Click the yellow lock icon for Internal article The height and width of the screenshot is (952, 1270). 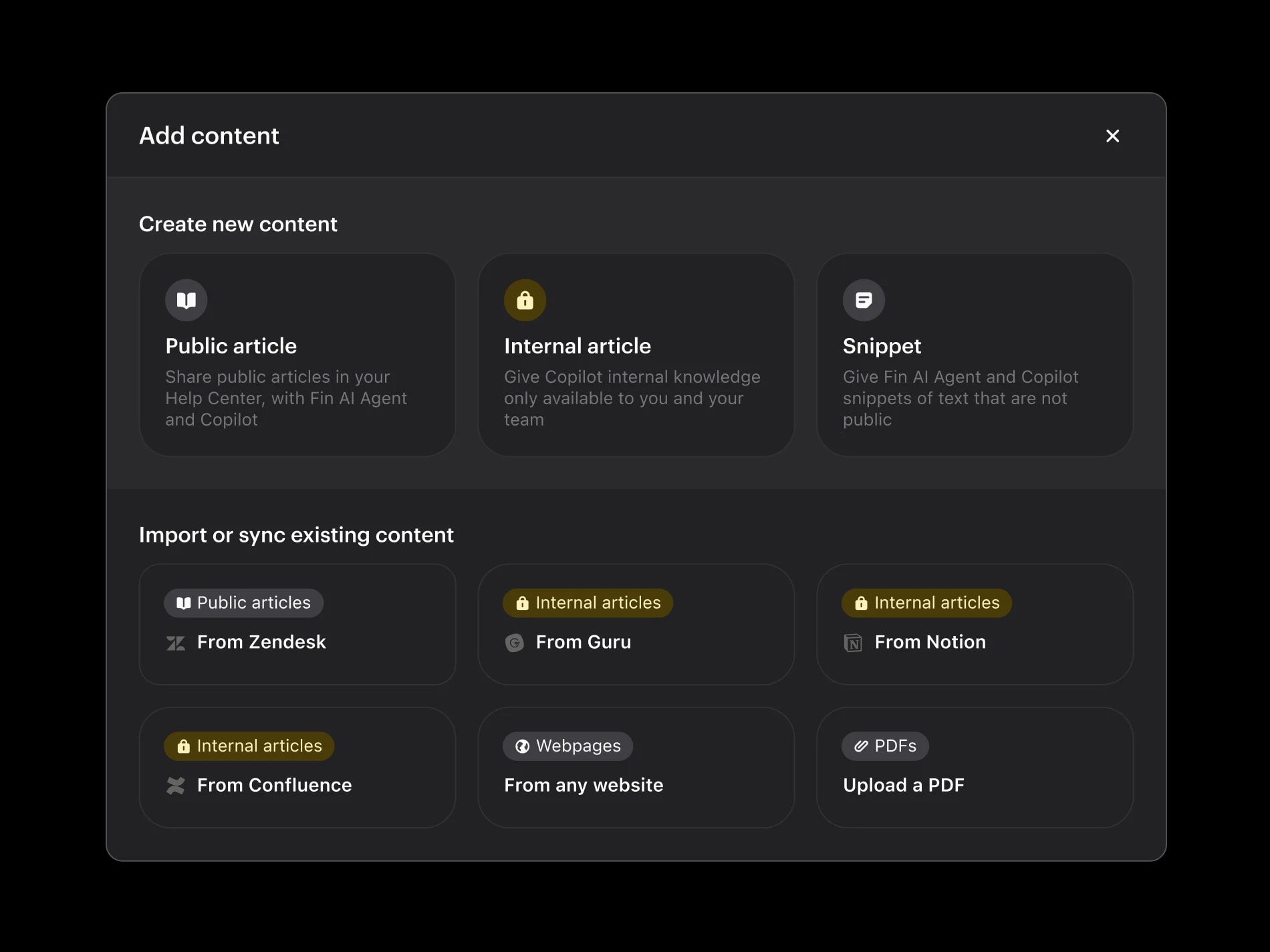[525, 300]
